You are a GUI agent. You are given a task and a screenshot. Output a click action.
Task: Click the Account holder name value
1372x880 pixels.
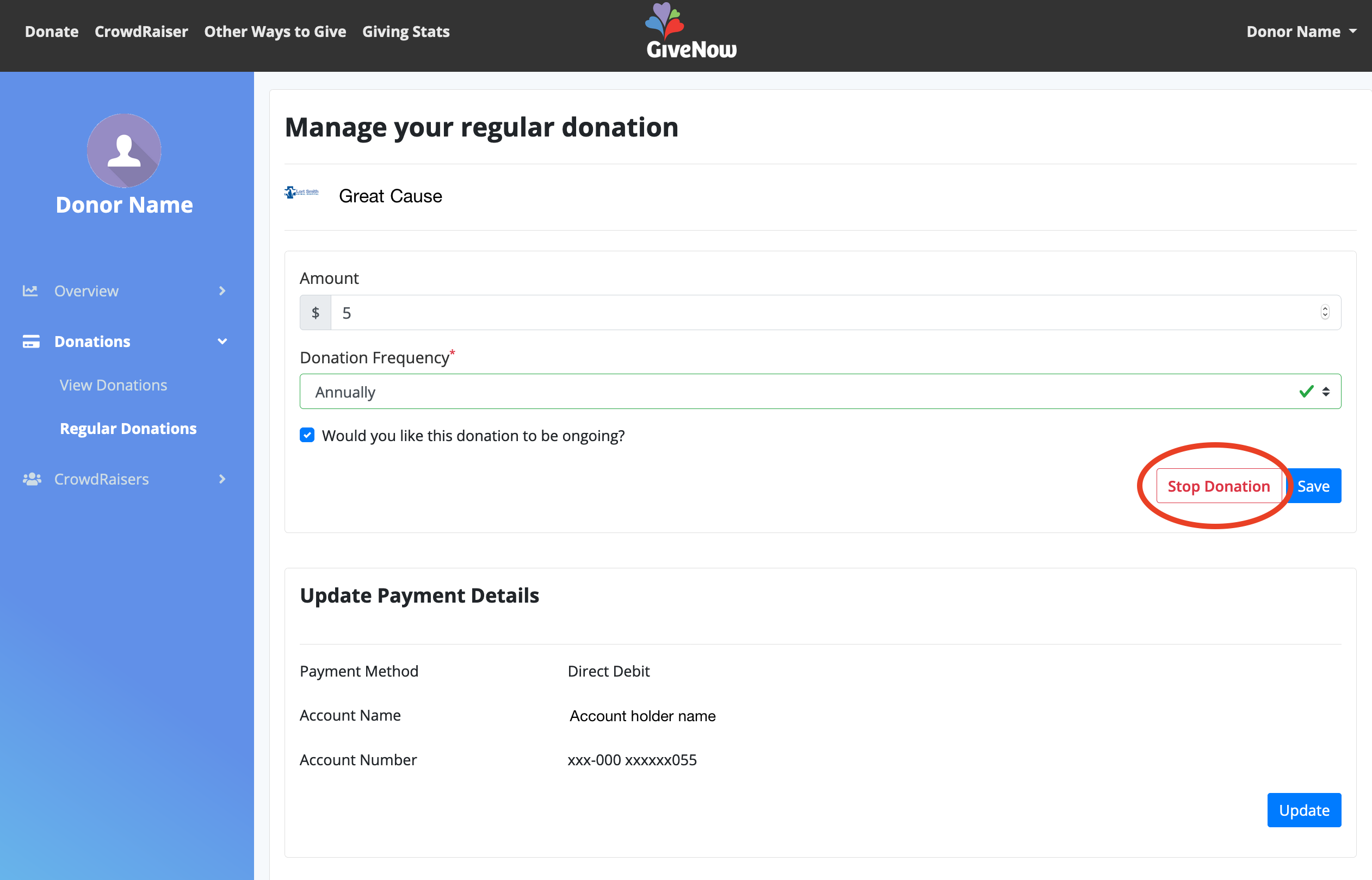point(642,716)
